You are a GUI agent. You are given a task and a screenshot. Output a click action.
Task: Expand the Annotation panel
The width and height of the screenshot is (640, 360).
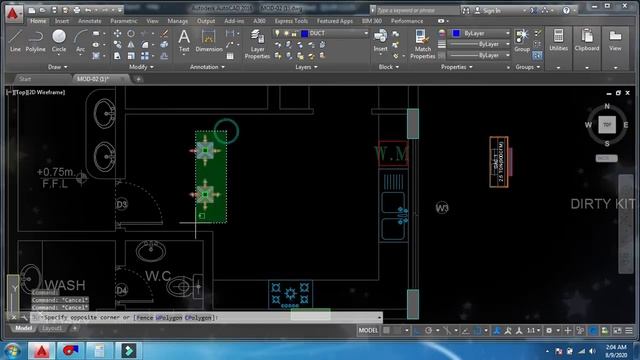click(207, 67)
